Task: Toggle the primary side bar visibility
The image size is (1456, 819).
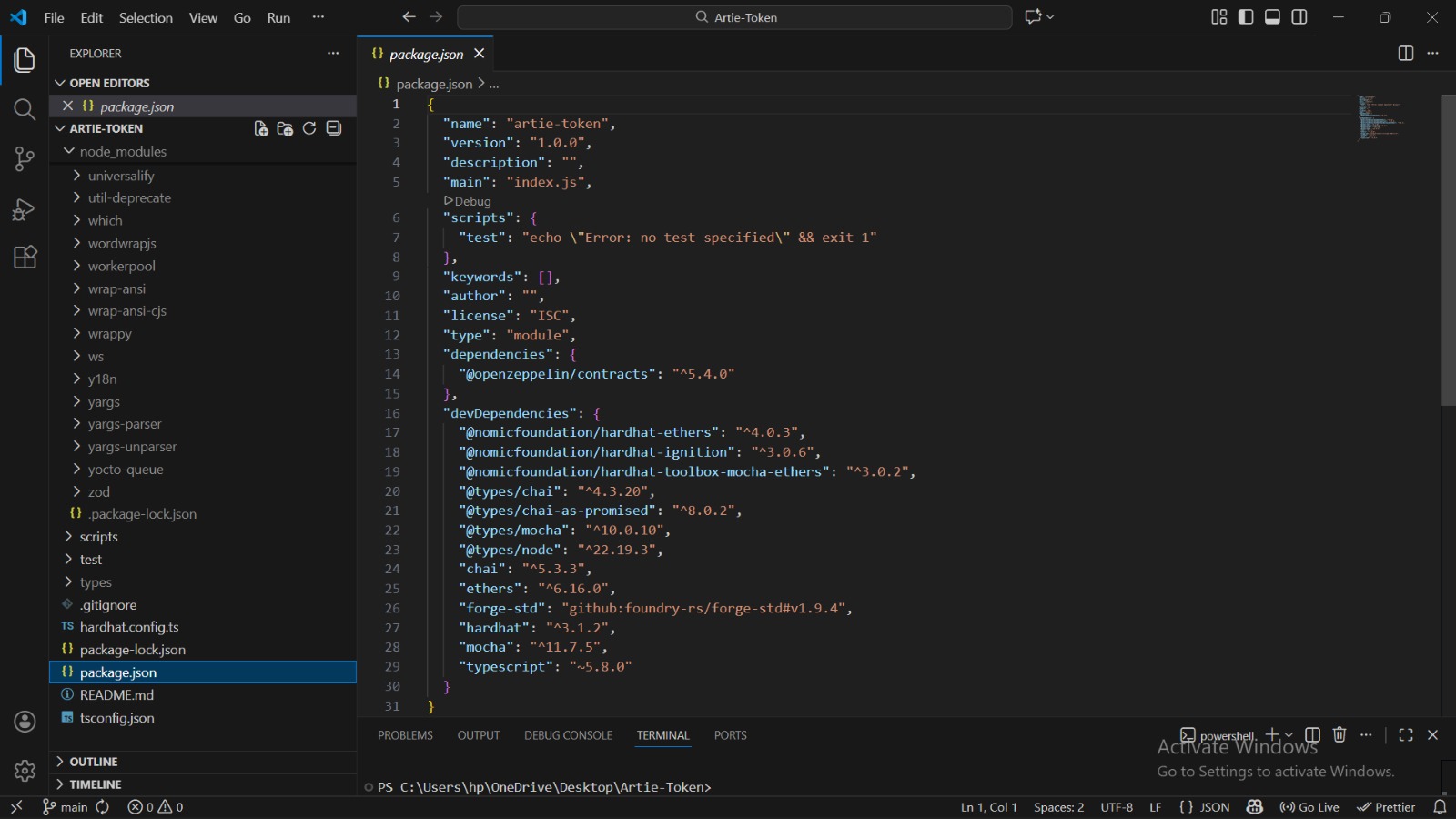Action: click(x=1246, y=17)
